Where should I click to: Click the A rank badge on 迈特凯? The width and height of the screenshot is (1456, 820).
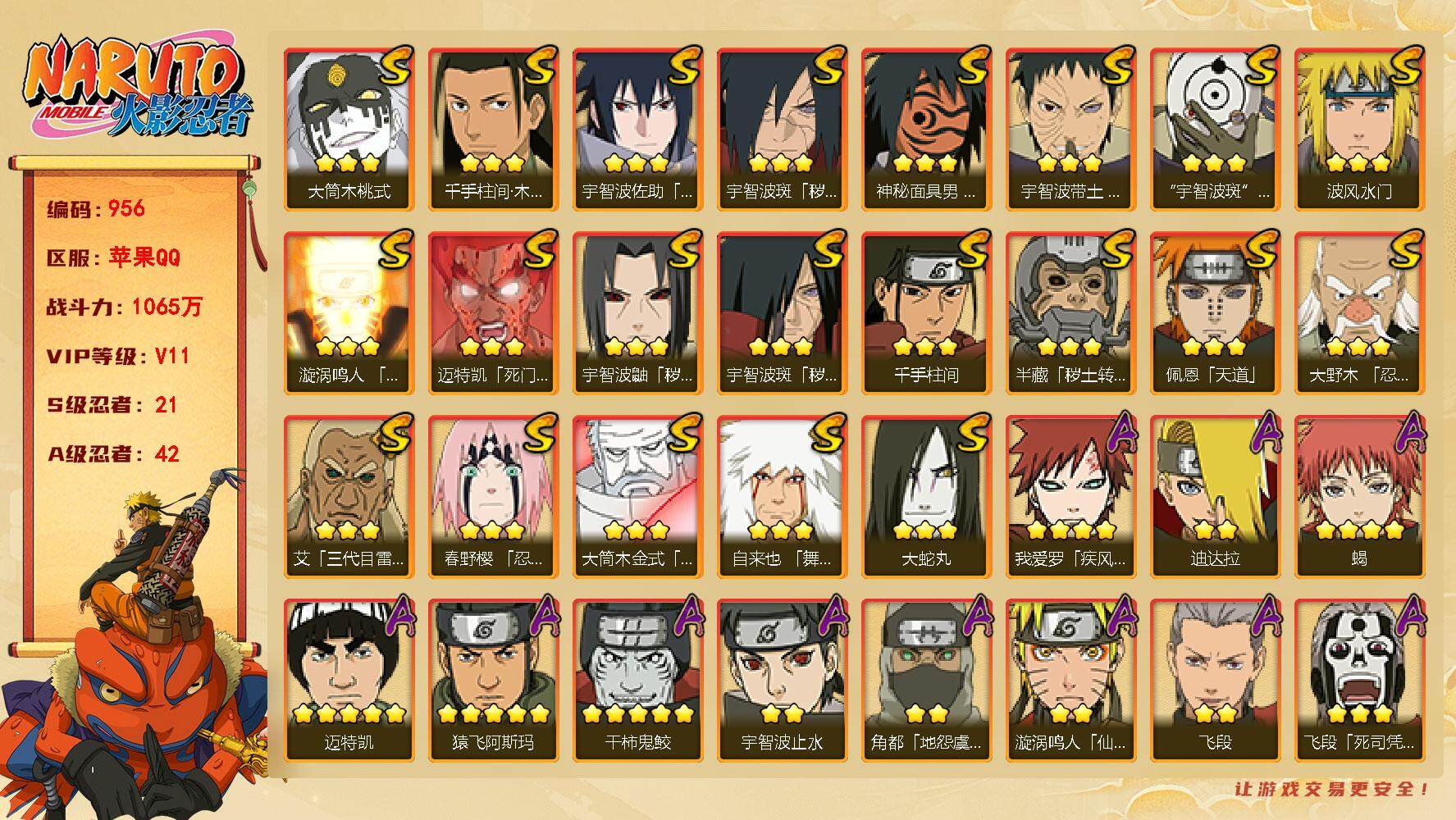pos(396,617)
